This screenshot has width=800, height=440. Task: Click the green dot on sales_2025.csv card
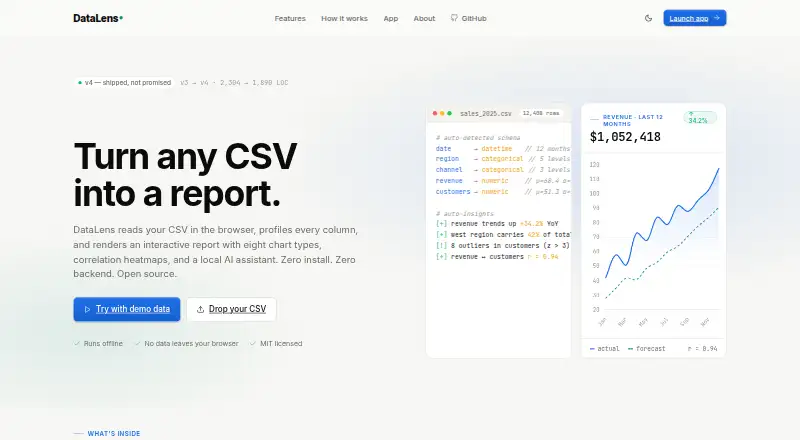tap(449, 113)
